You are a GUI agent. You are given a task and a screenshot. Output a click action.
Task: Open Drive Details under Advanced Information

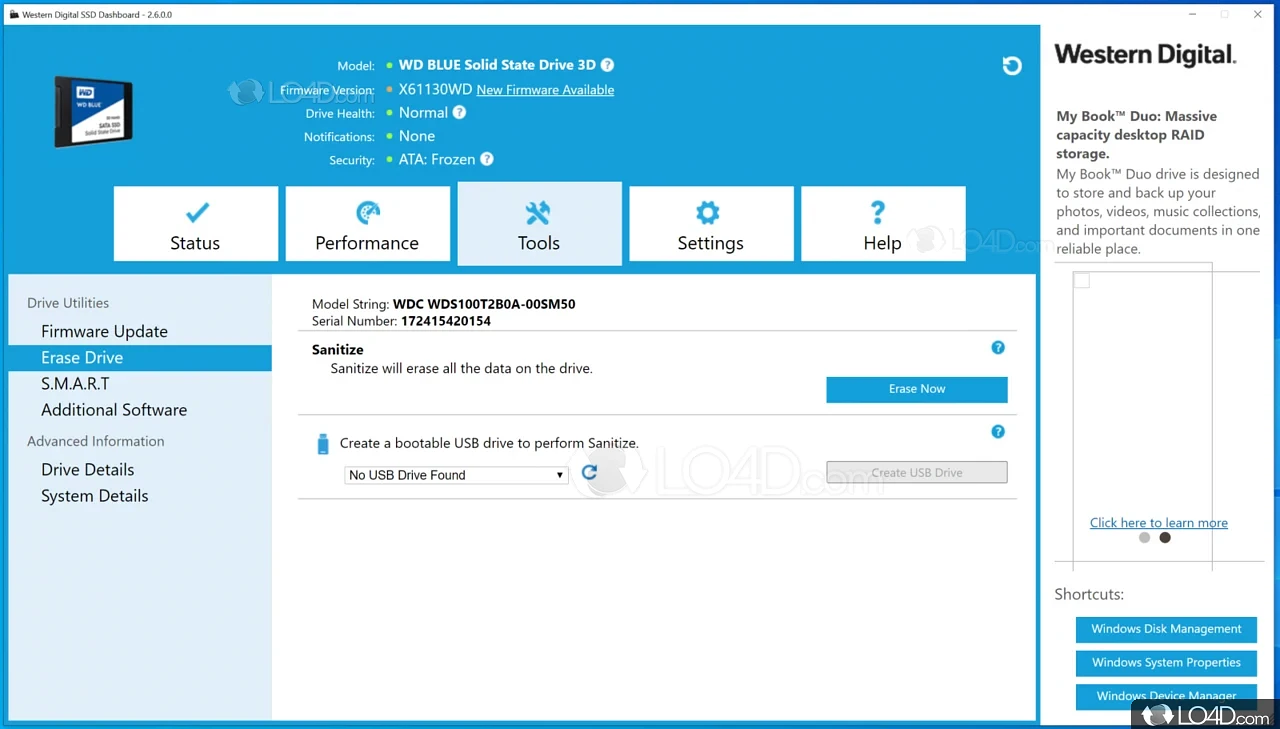tap(87, 470)
